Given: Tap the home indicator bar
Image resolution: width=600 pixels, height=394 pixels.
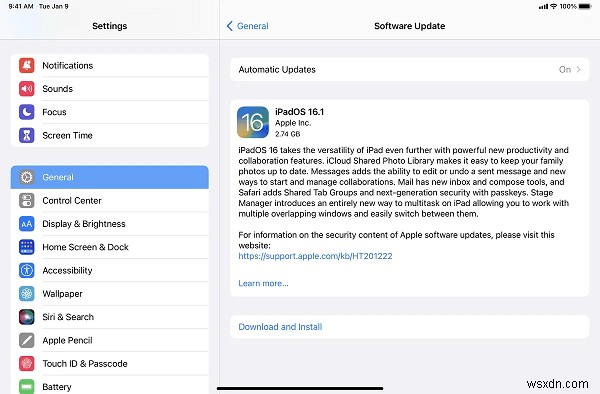Looking at the screenshot, I should (300, 389).
